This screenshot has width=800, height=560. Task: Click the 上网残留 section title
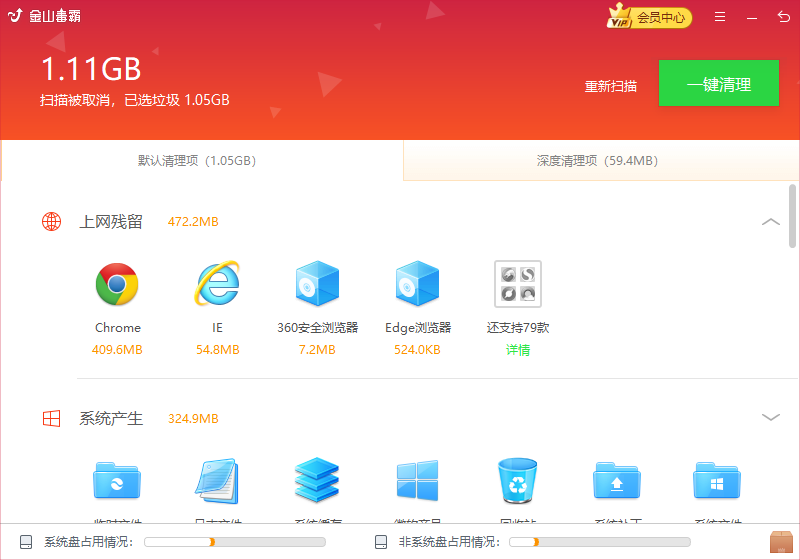tap(111, 222)
